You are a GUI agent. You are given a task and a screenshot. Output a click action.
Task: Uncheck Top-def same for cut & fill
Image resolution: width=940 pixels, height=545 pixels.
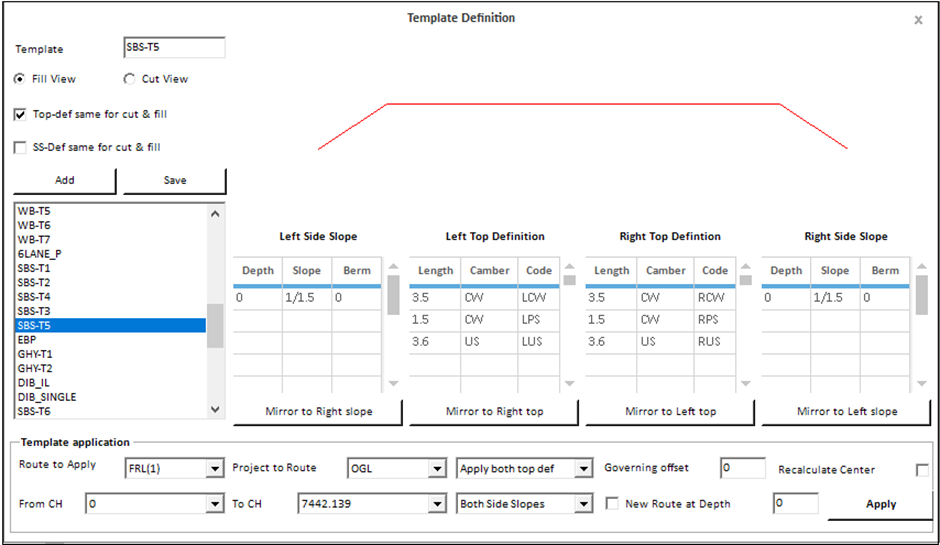point(20,114)
